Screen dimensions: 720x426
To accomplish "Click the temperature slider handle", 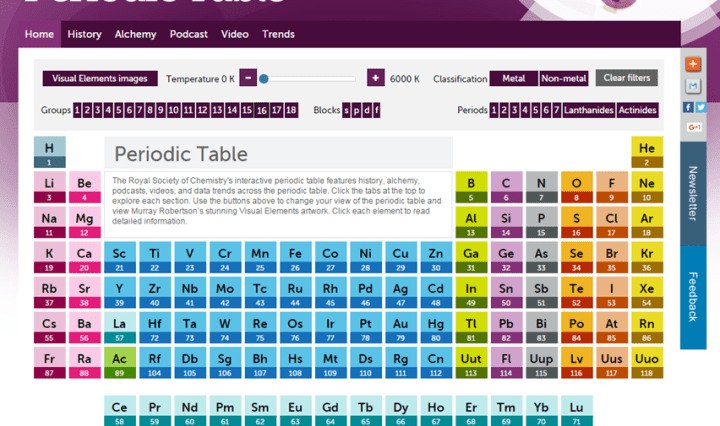I will coord(264,78).
